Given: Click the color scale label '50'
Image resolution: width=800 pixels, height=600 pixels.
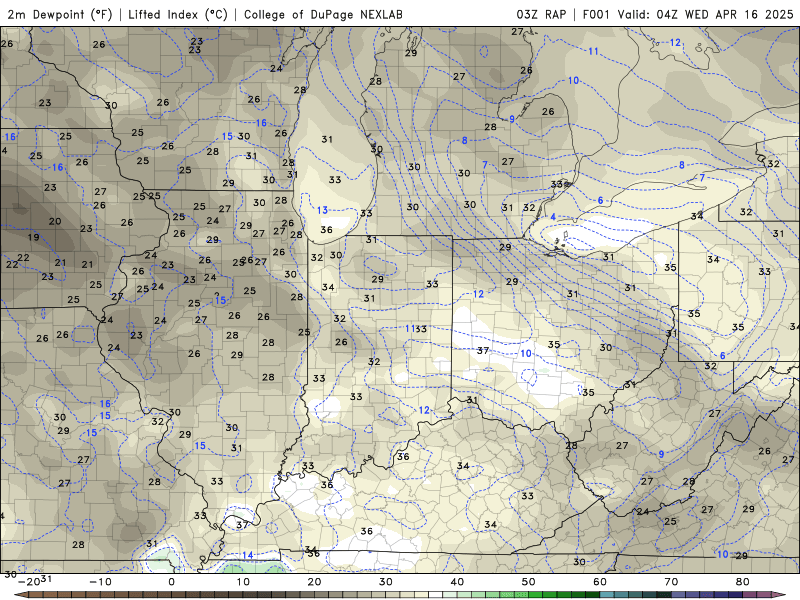Looking at the screenshot, I should 529,582.
